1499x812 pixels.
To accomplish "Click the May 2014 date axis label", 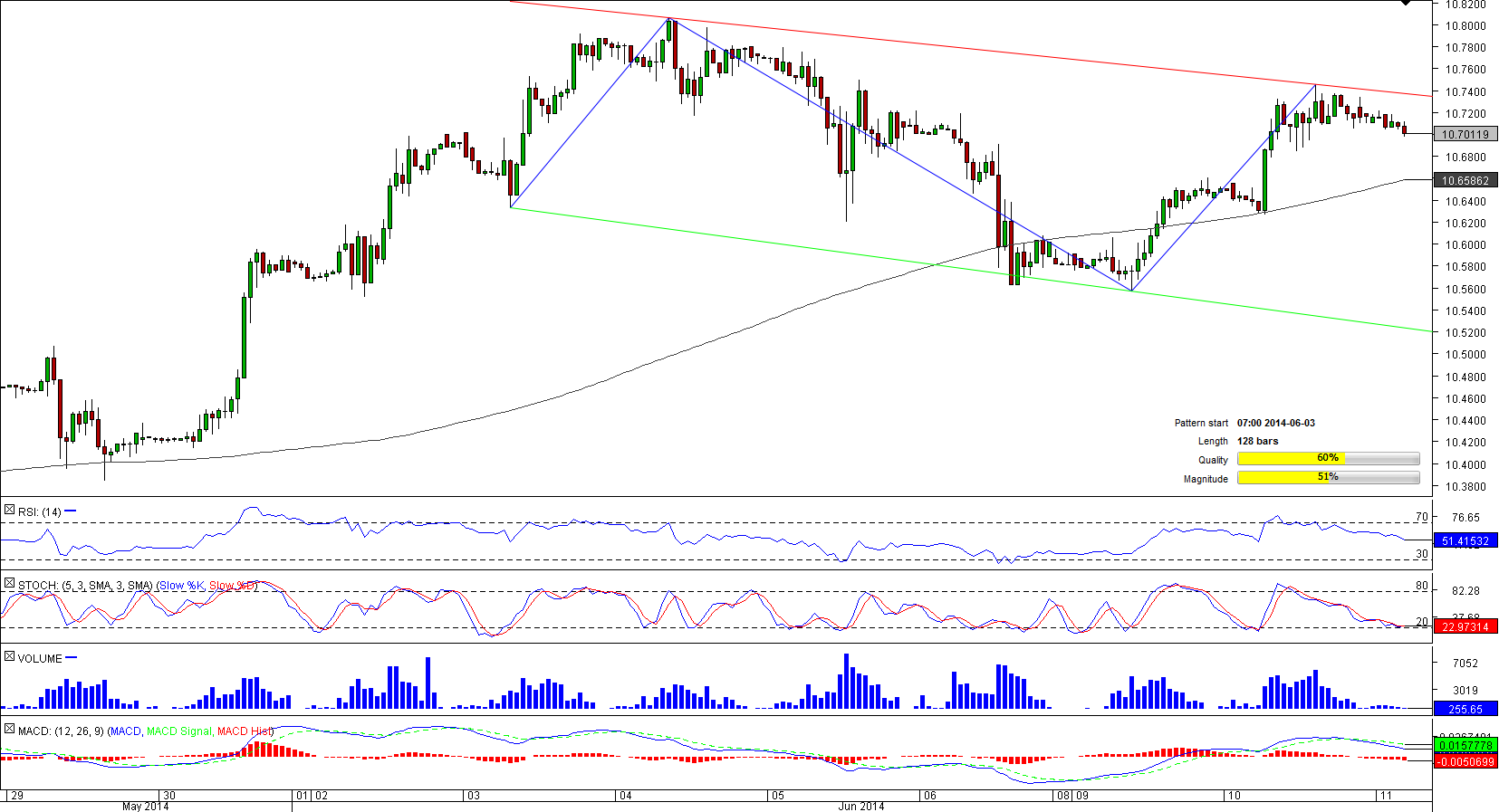I will [x=145, y=806].
